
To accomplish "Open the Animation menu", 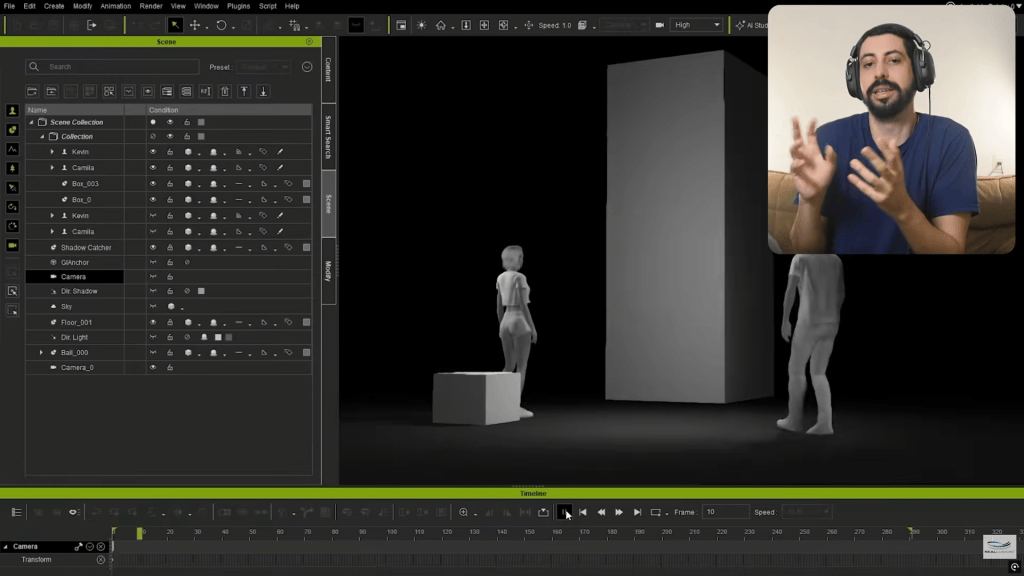I will point(116,6).
